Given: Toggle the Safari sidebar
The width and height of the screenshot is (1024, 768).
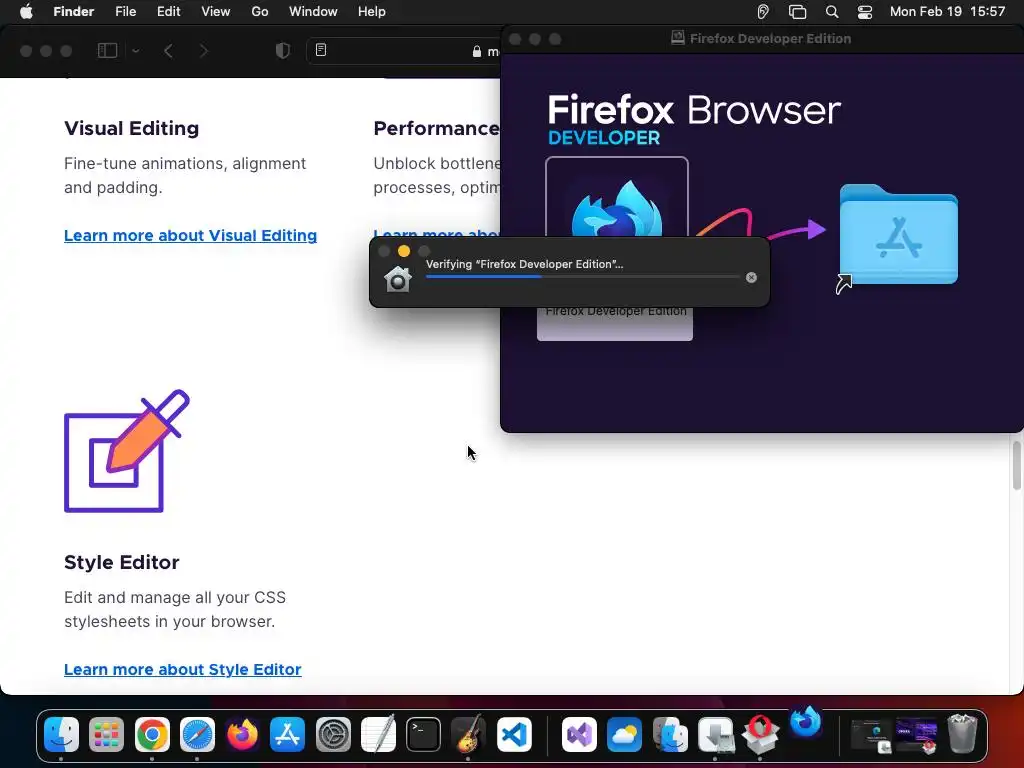Looking at the screenshot, I should tap(107, 51).
